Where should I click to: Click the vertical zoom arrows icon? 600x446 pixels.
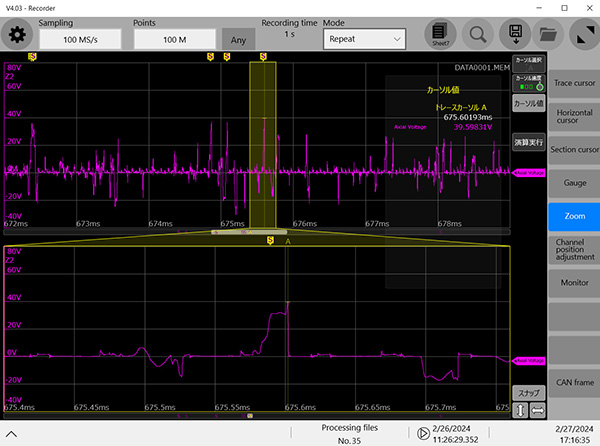[x=520, y=412]
